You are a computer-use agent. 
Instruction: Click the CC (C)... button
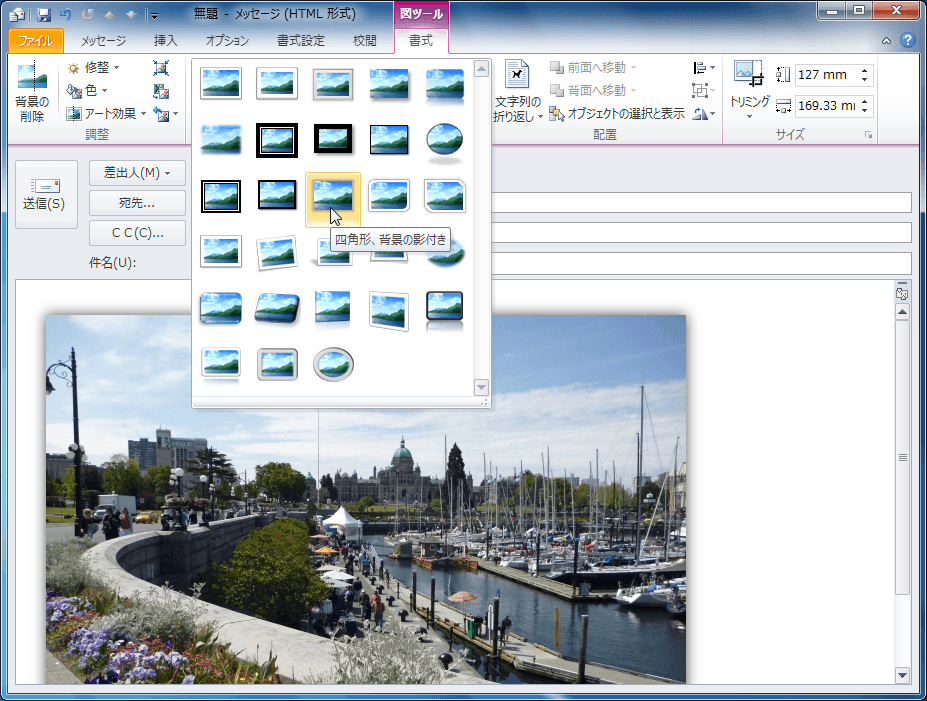pyautogui.click(x=137, y=233)
